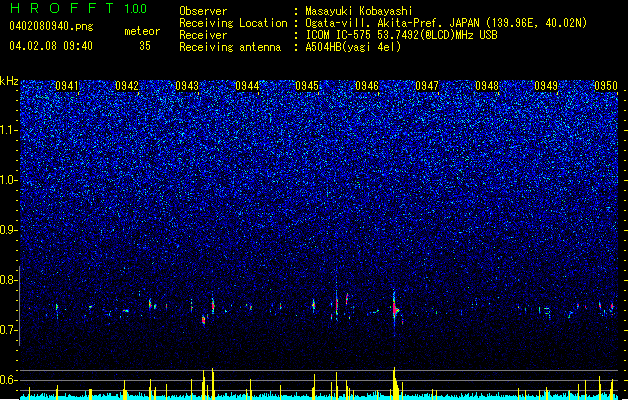Click the date stamp 04.02.08 09:40

click(51, 46)
